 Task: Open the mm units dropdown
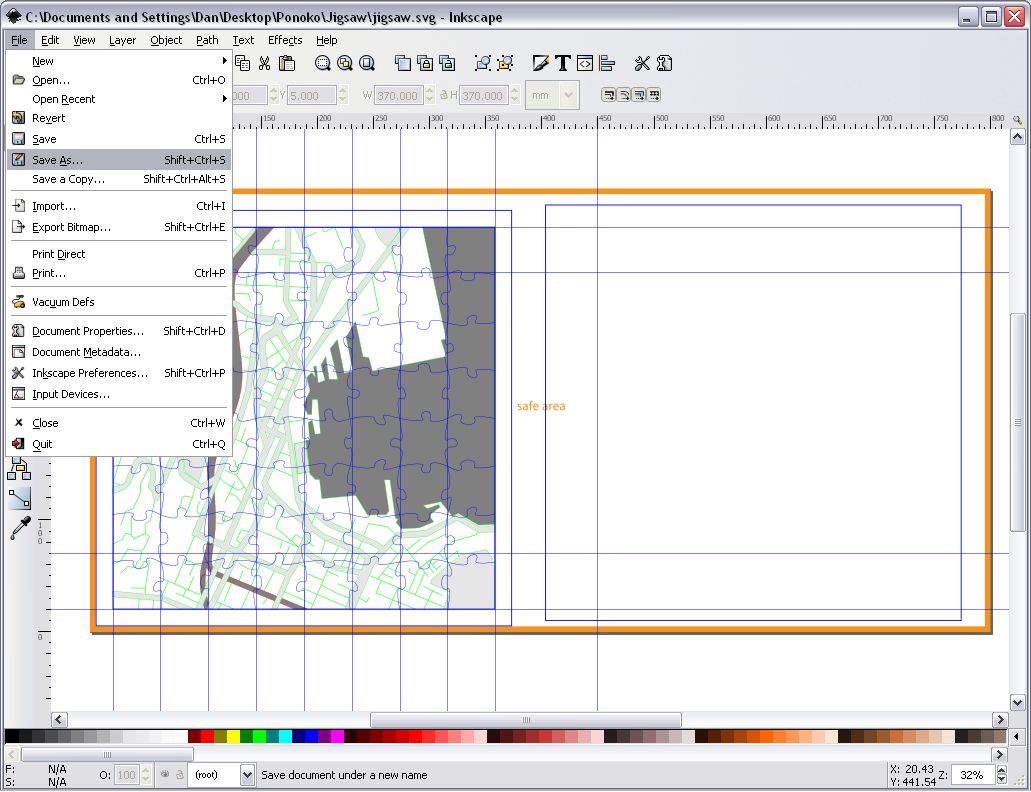pos(552,95)
